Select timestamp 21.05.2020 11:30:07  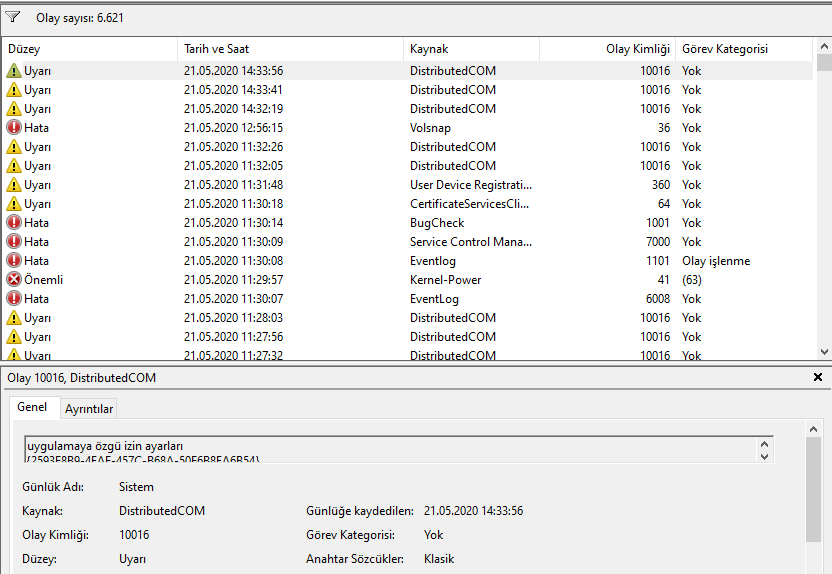coord(233,299)
